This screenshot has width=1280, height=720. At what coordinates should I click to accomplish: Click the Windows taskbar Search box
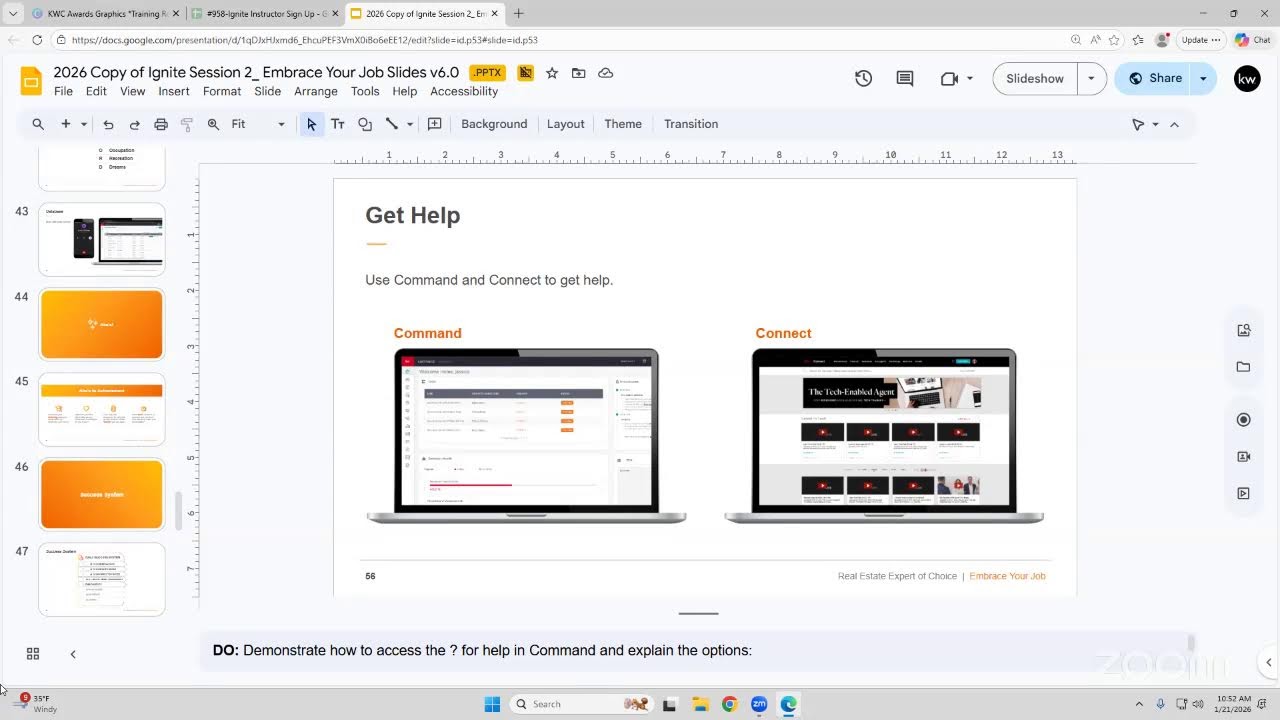[582, 704]
